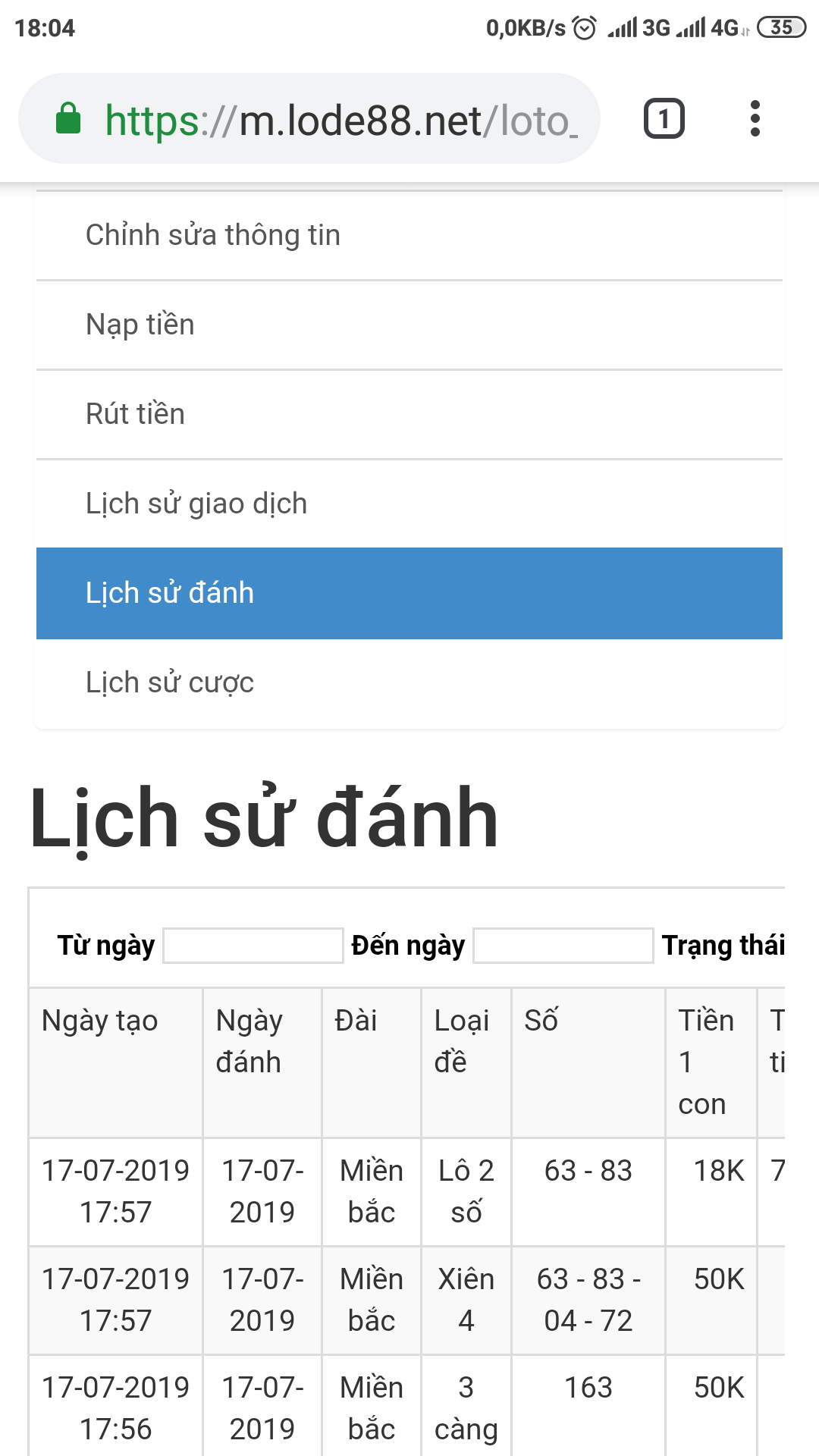Tap the battery indicator showing 35
The width and height of the screenshot is (819, 1456).
pos(781,27)
